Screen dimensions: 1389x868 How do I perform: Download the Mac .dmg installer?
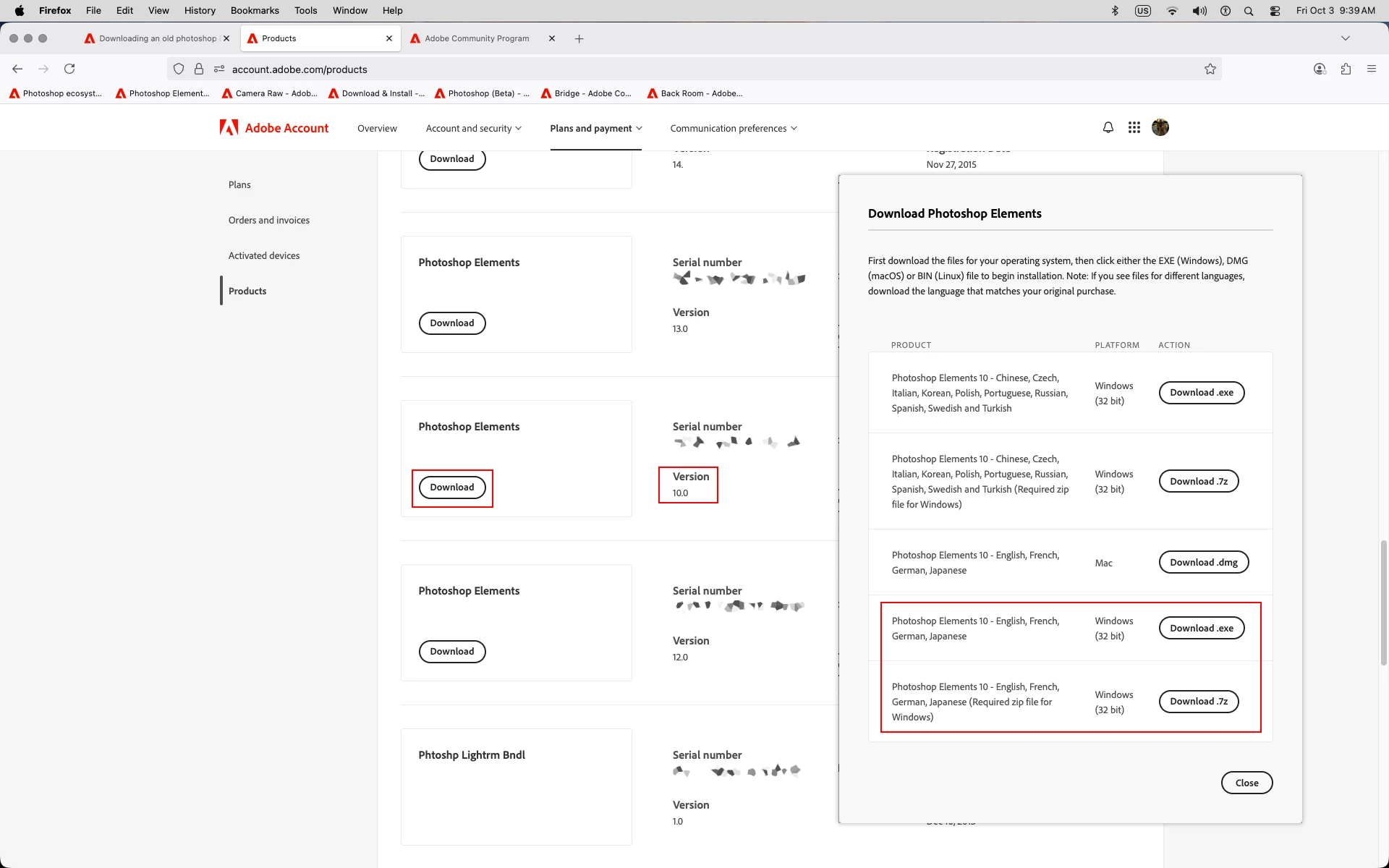(1203, 563)
